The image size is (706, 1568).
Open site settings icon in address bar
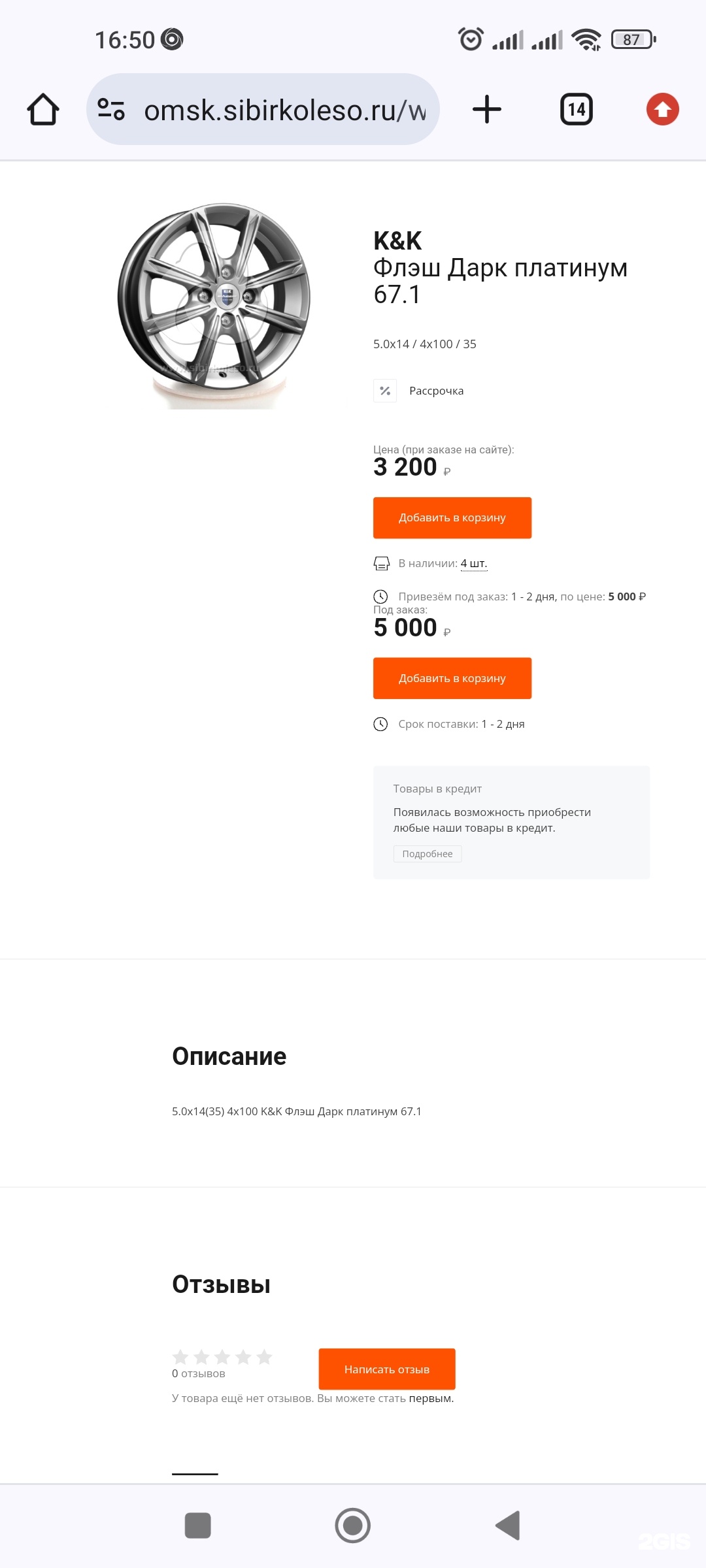(x=111, y=109)
